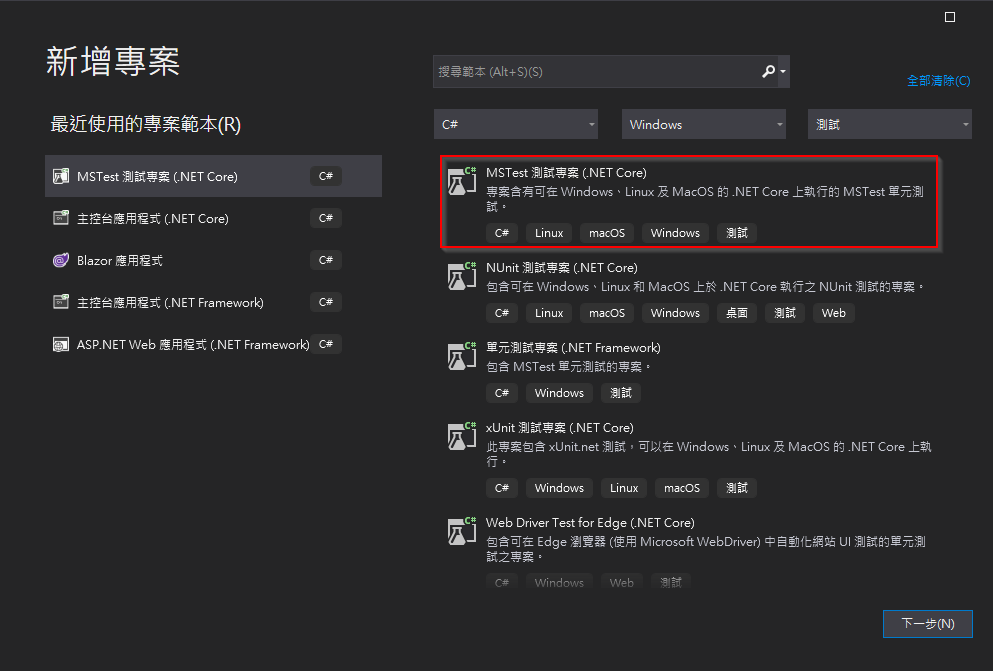Select recent template 主控台應用程式 (.NET Core)

click(x=213, y=218)
